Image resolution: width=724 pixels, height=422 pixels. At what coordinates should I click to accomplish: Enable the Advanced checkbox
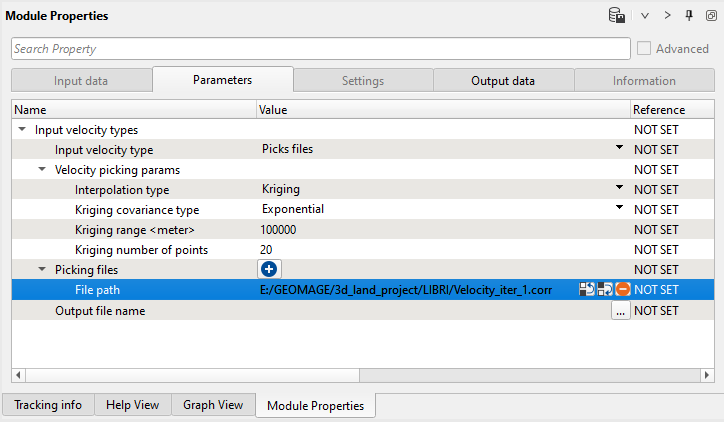pos(645,48)
